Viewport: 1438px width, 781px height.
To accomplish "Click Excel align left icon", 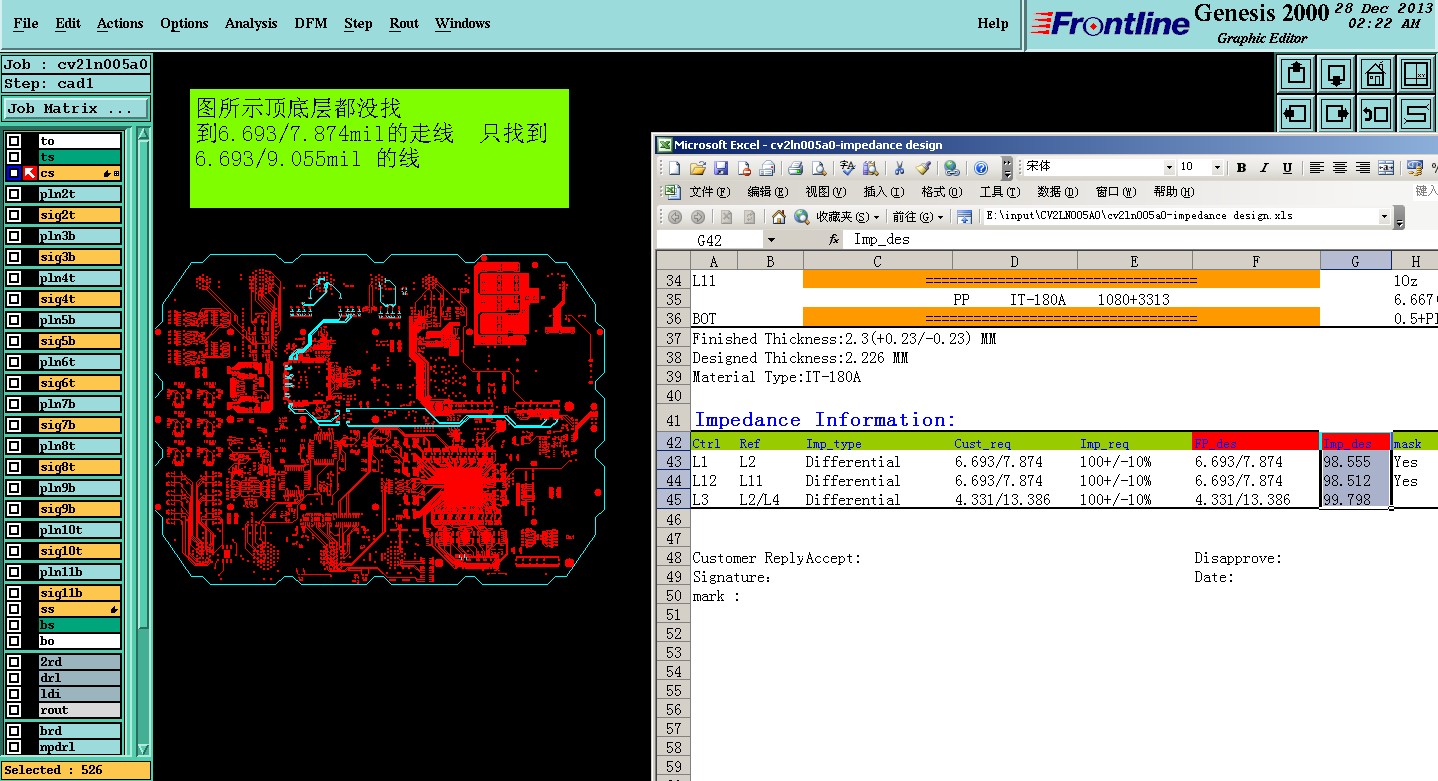I will pyautogui.click(x=1317, y=168).
